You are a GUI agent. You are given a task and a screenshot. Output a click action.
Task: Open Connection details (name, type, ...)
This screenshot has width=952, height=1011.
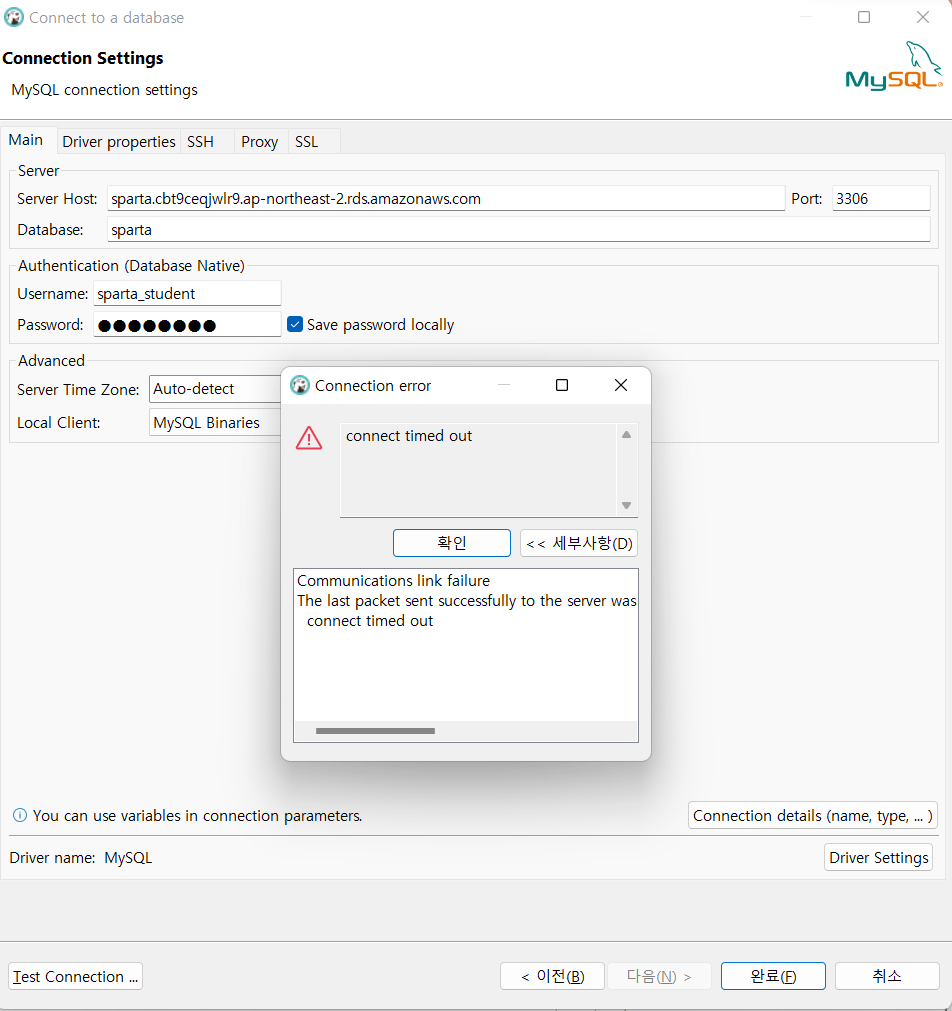coord(813,816)
